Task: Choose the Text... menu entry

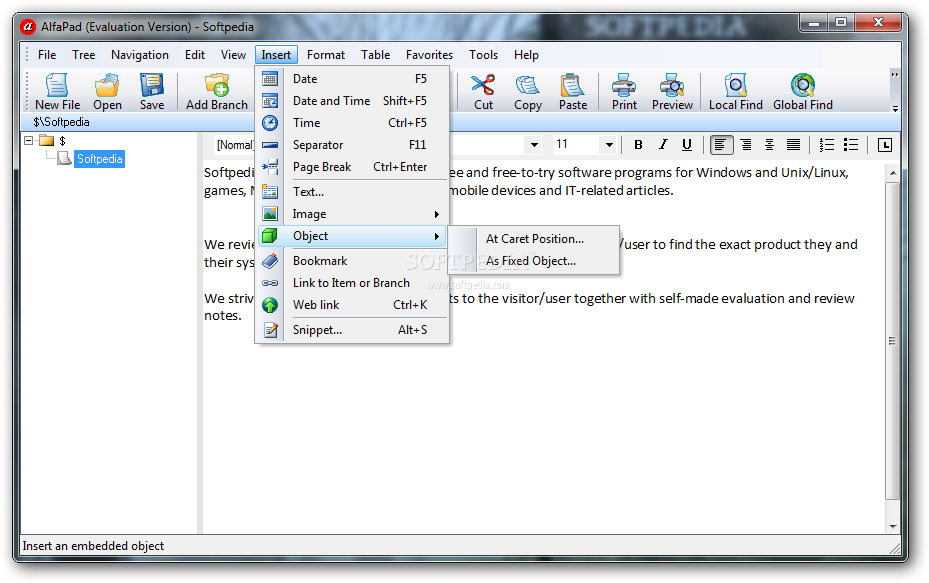Action: coord(353,191)
